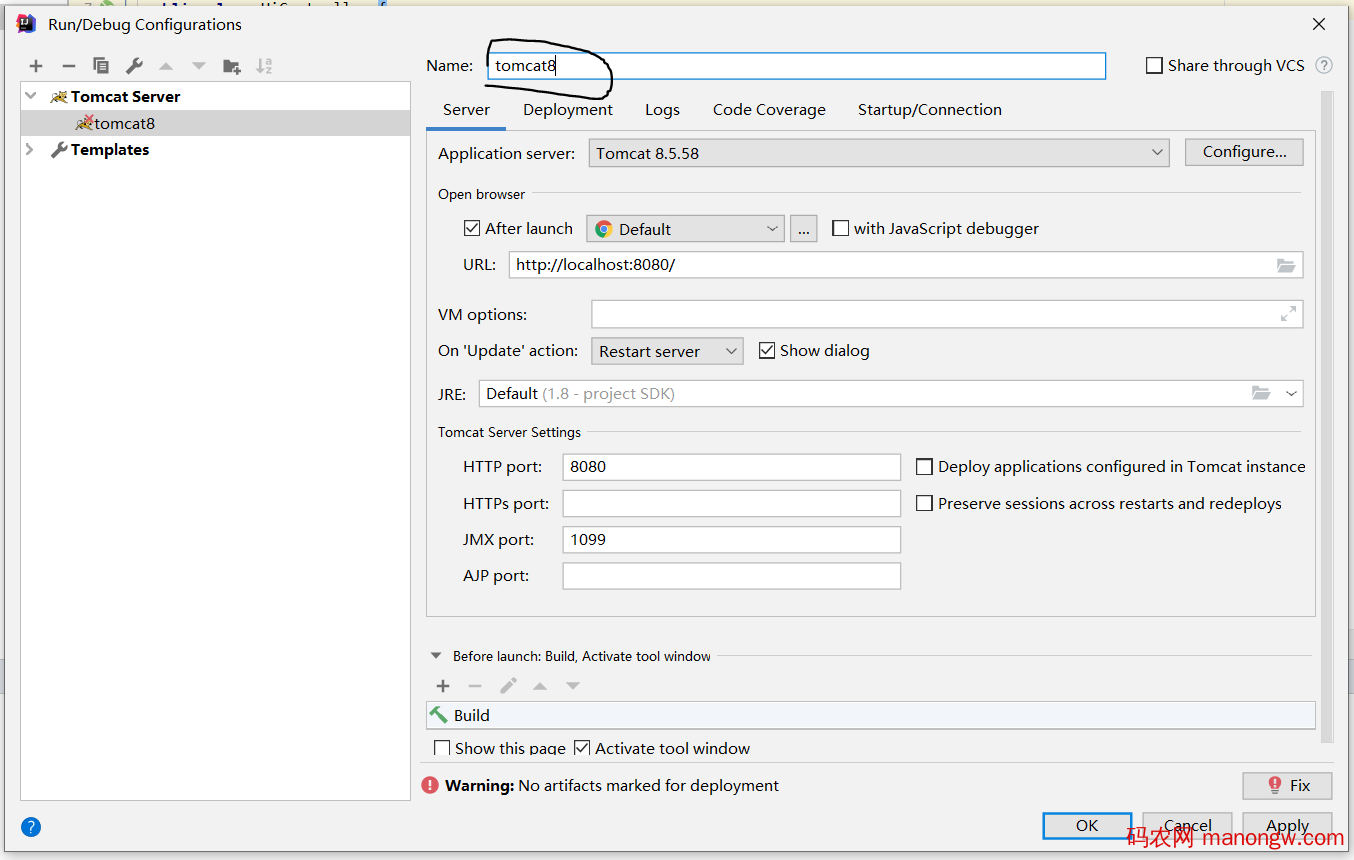Viewport: 1354px width, 860px height.
Task: Enable with JavaScript debugger option
Action: 841,229
